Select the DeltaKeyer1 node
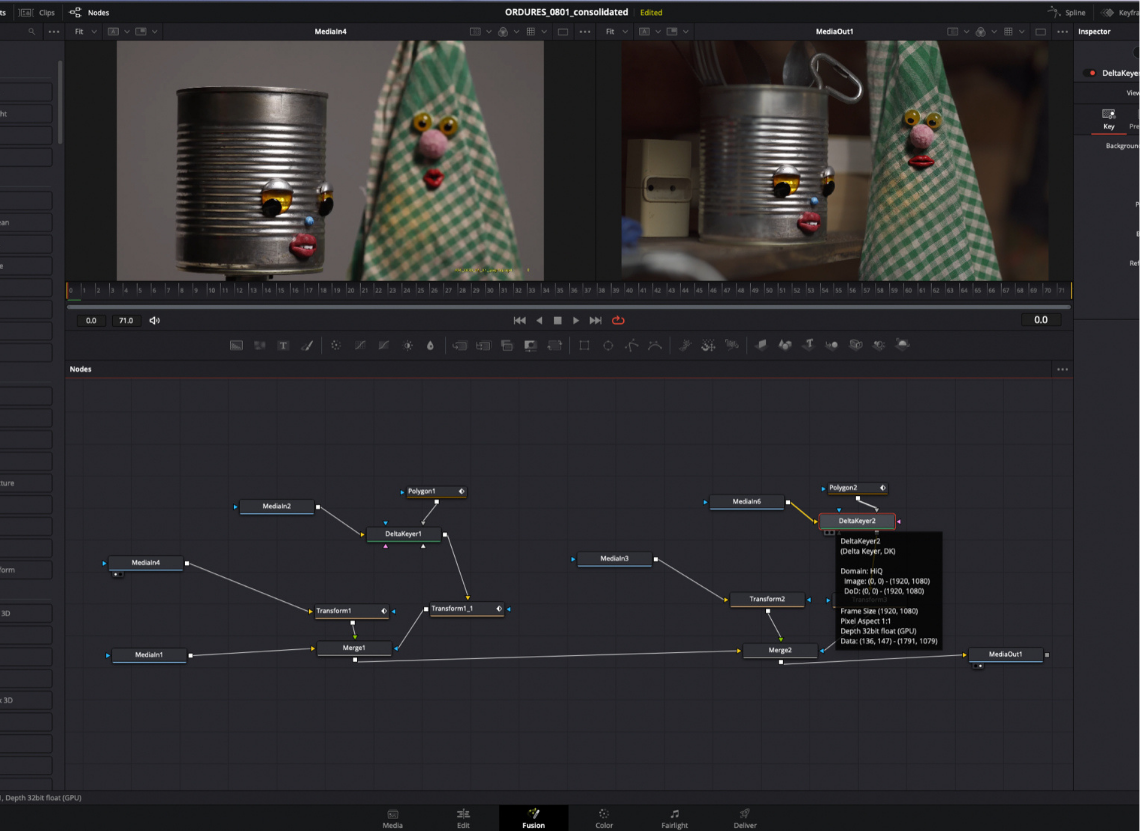Image resolution: width=1140 pixels, height=831 pixels. coord(404,534)
